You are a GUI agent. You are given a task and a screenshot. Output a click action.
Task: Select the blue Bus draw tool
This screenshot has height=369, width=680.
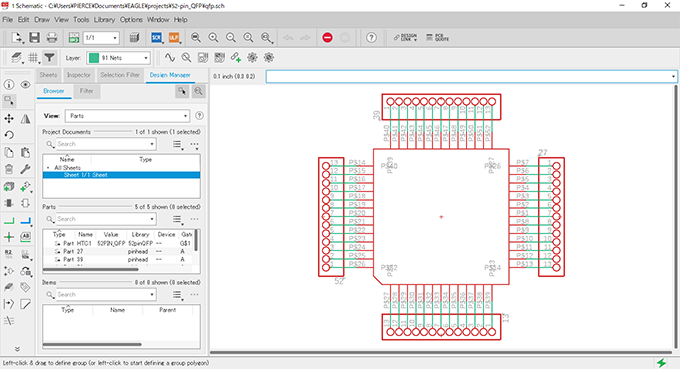[26, 221]
